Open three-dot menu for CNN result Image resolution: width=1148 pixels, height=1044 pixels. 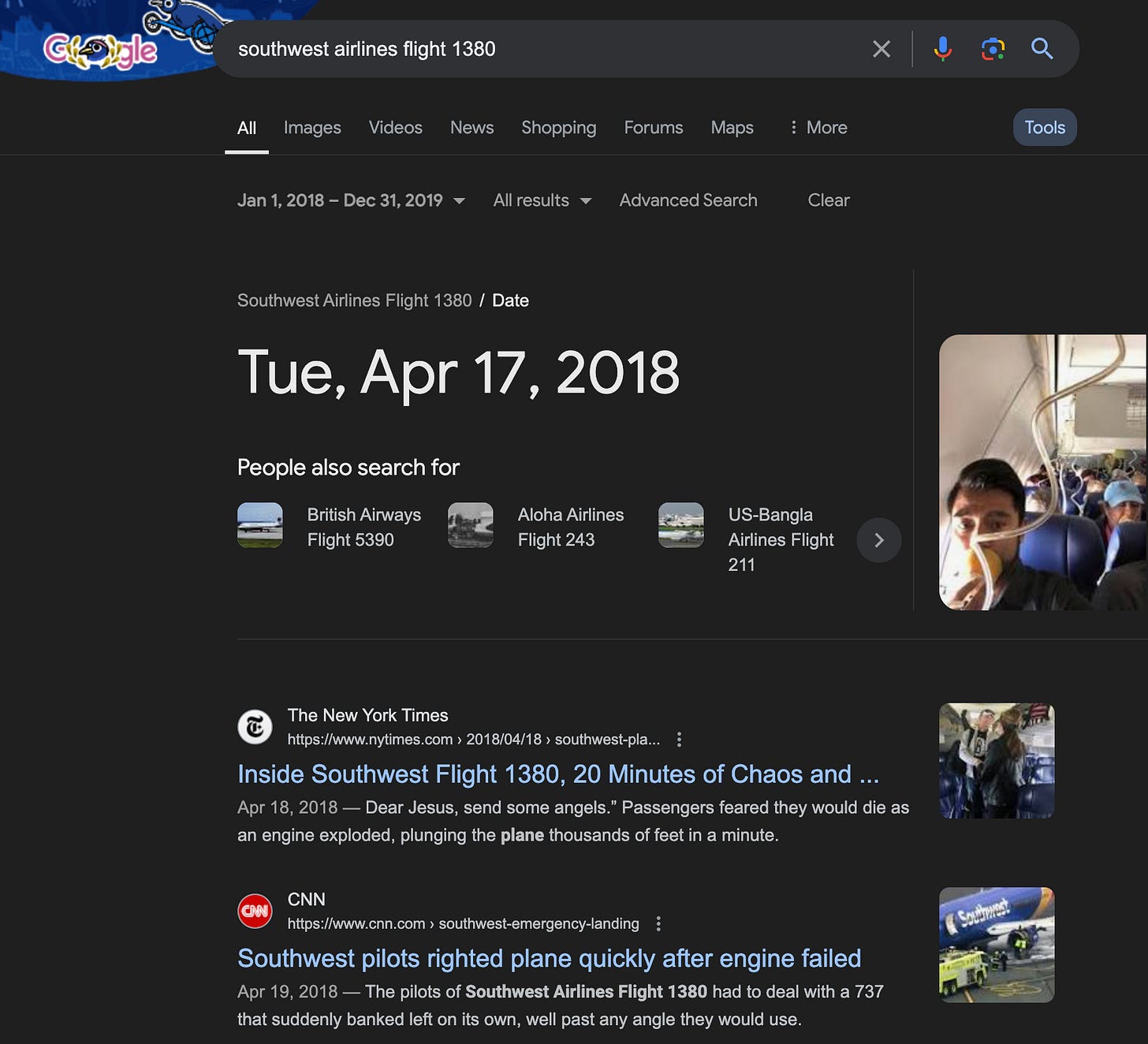coord(658,924)
